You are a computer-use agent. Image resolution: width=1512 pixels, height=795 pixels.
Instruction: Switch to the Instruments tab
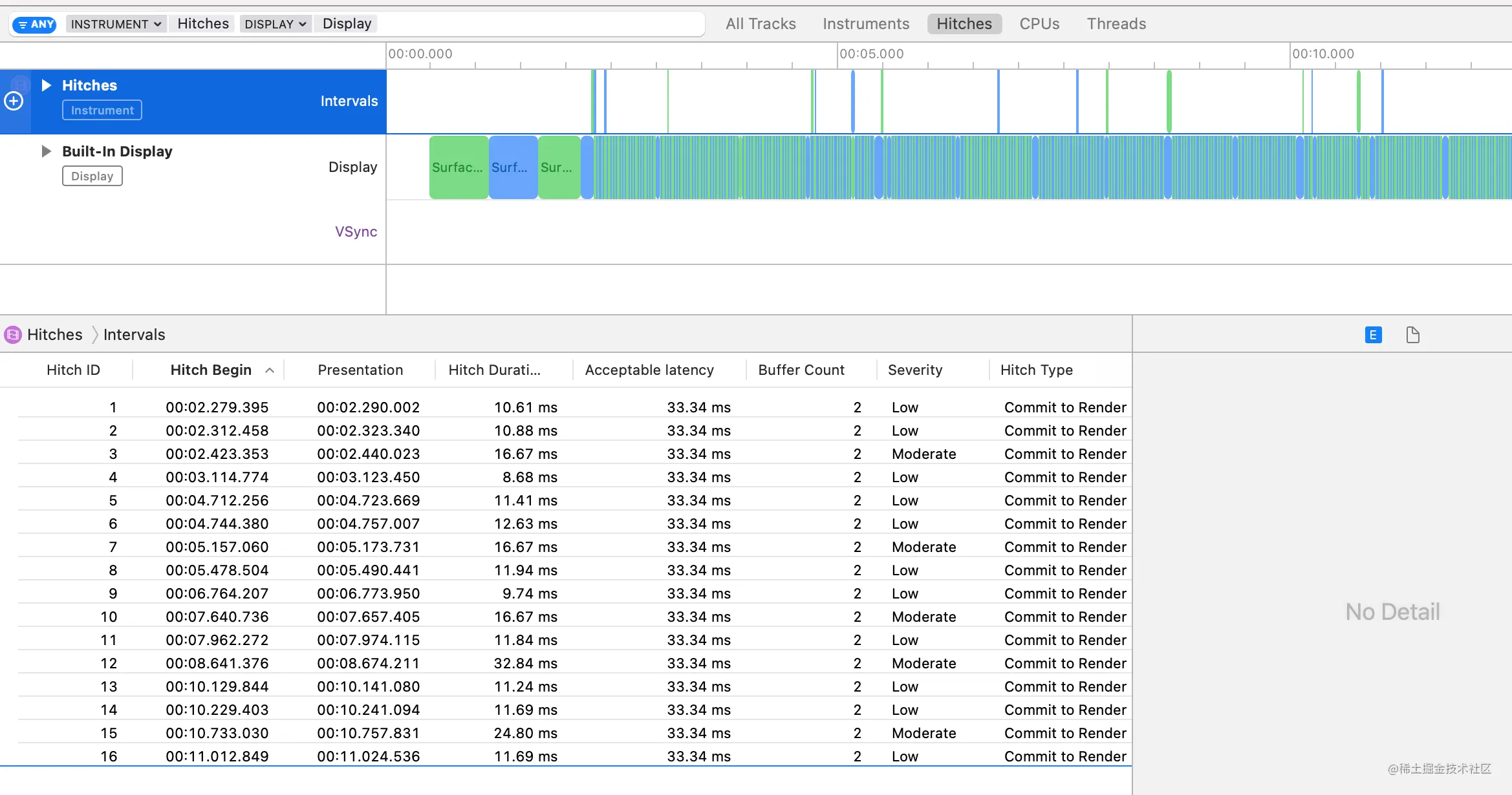[x=866, y=24]
